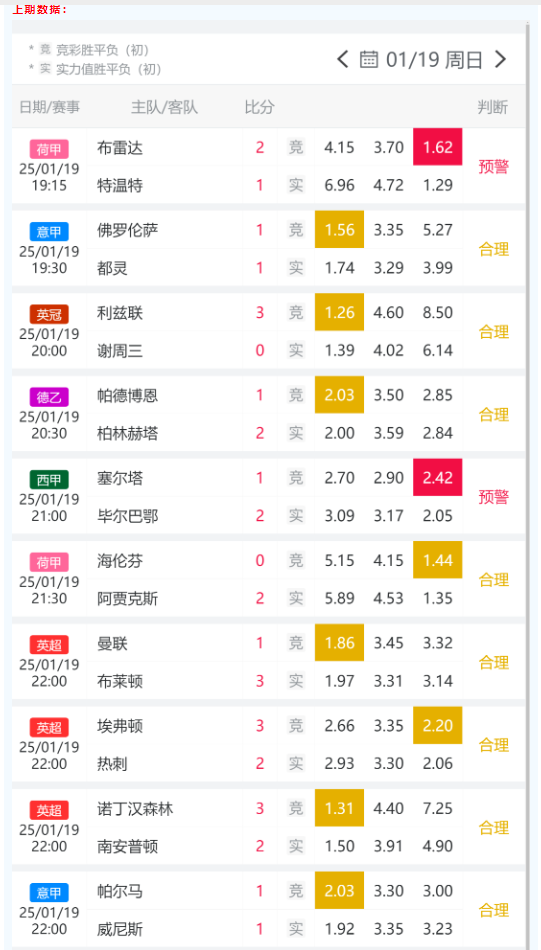Open the calendar icon date picker
This screenshot has width=541, height=950.
click(369, 59)
